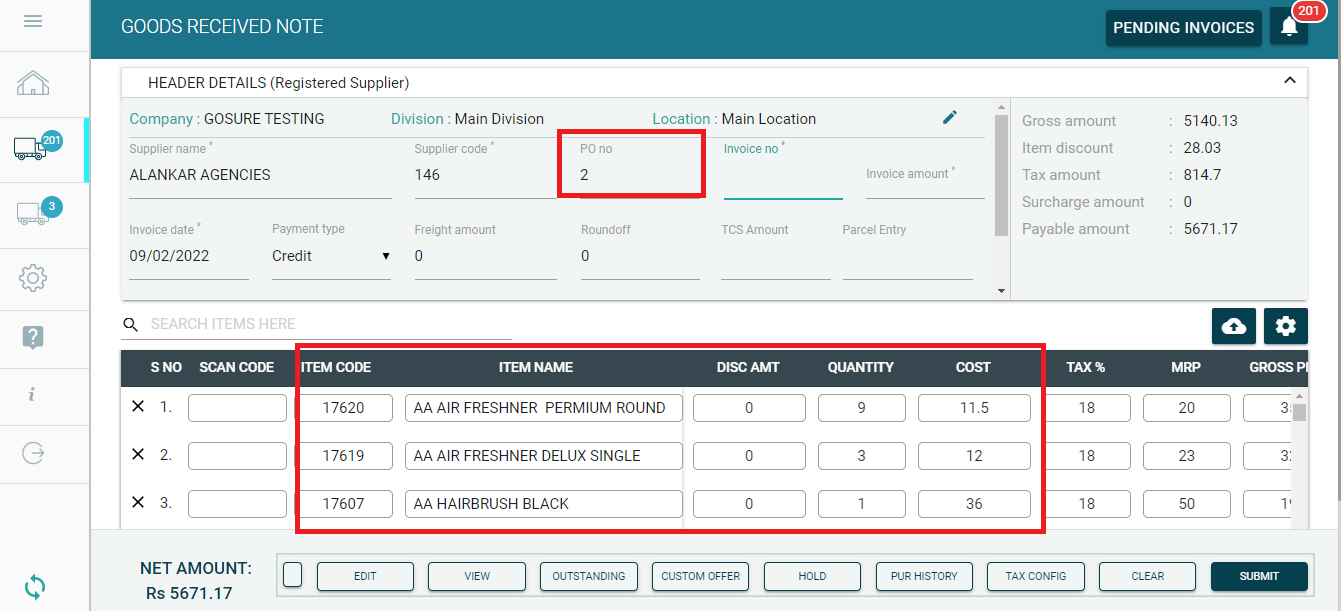Remove row 1 with X icon
Screen dimensions: 1341x611
click(x=138, y=407)
